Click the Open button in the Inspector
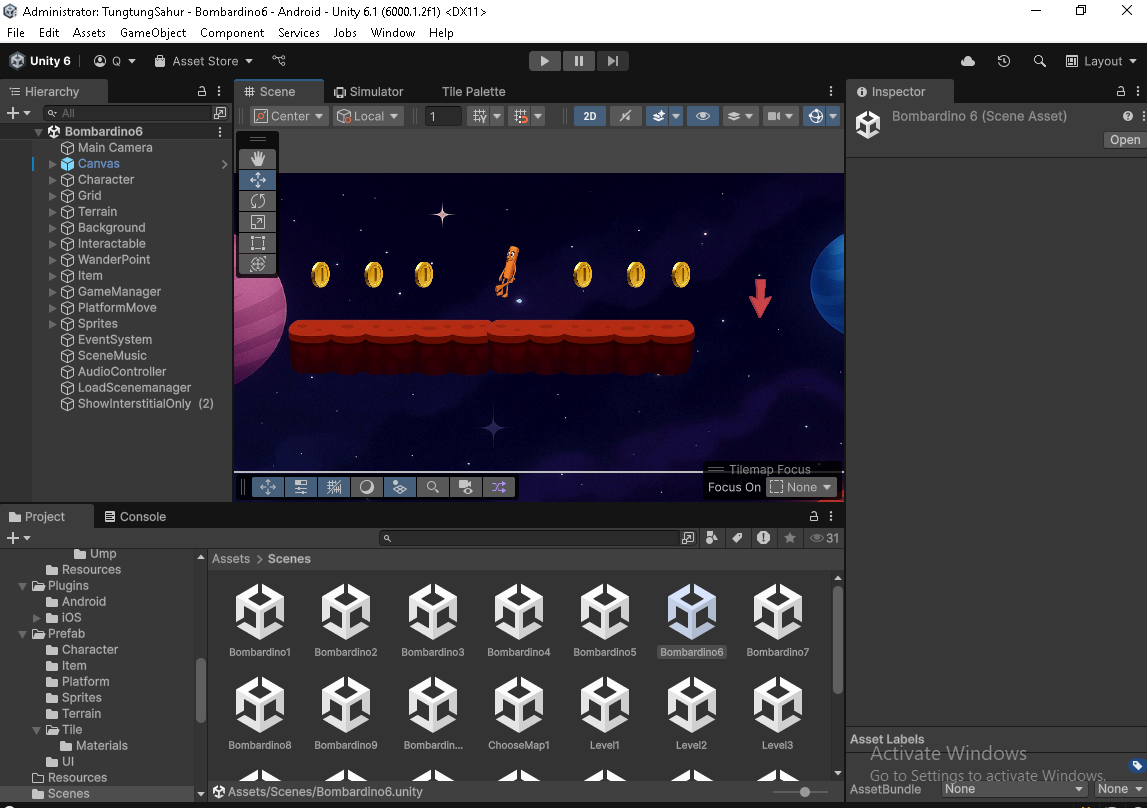The height and width of the screenshot is (808, 1147). click(x=1123, y=139)
